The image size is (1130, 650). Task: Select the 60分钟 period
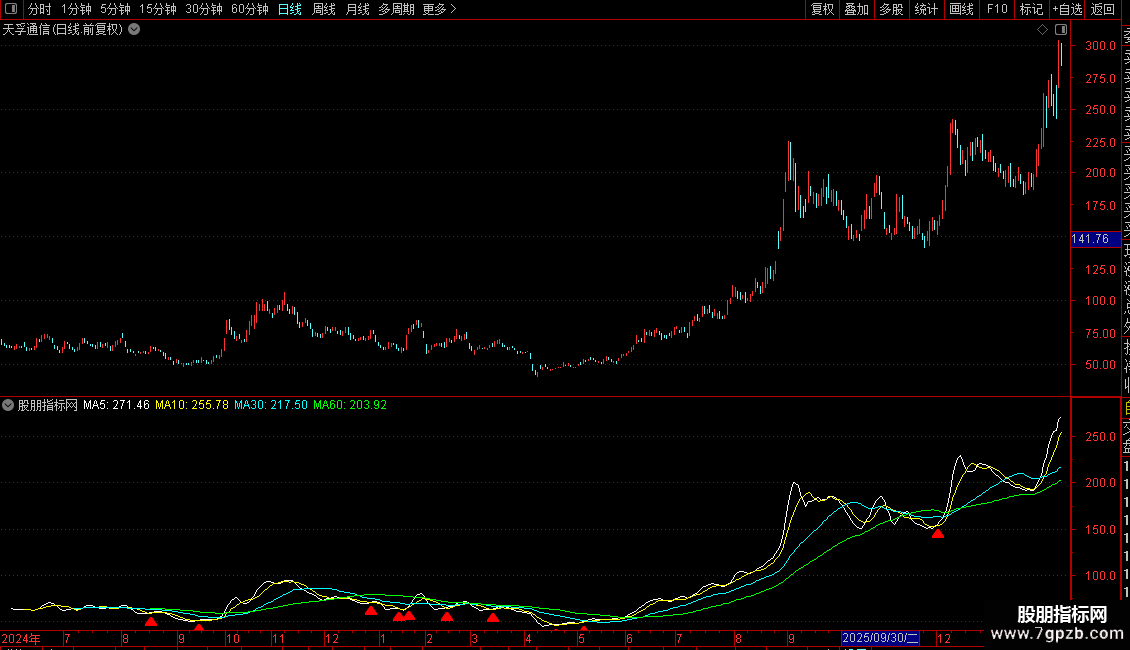(x=250, y=9)
